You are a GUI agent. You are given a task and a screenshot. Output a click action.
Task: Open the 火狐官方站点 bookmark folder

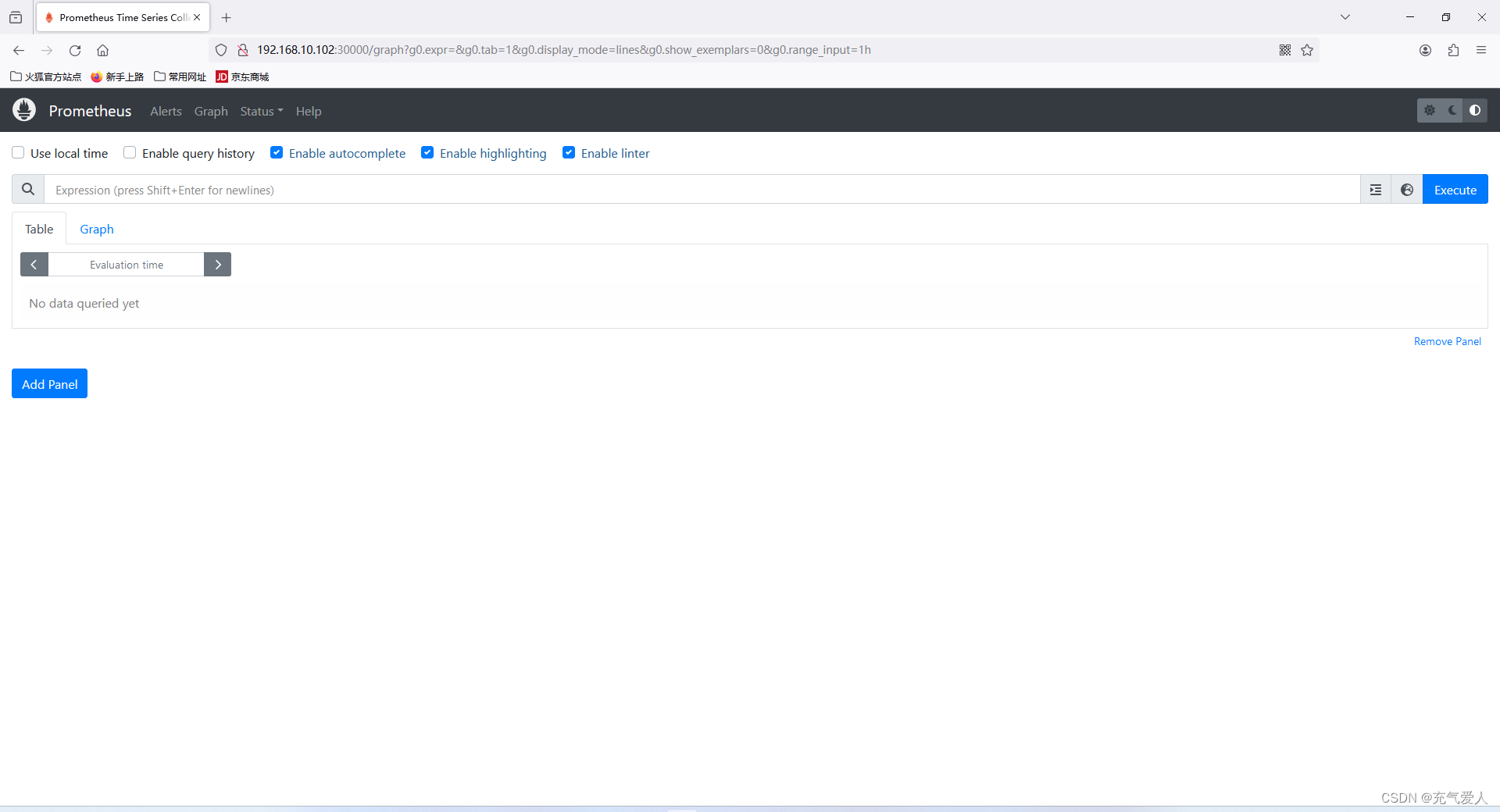point(45,77)
